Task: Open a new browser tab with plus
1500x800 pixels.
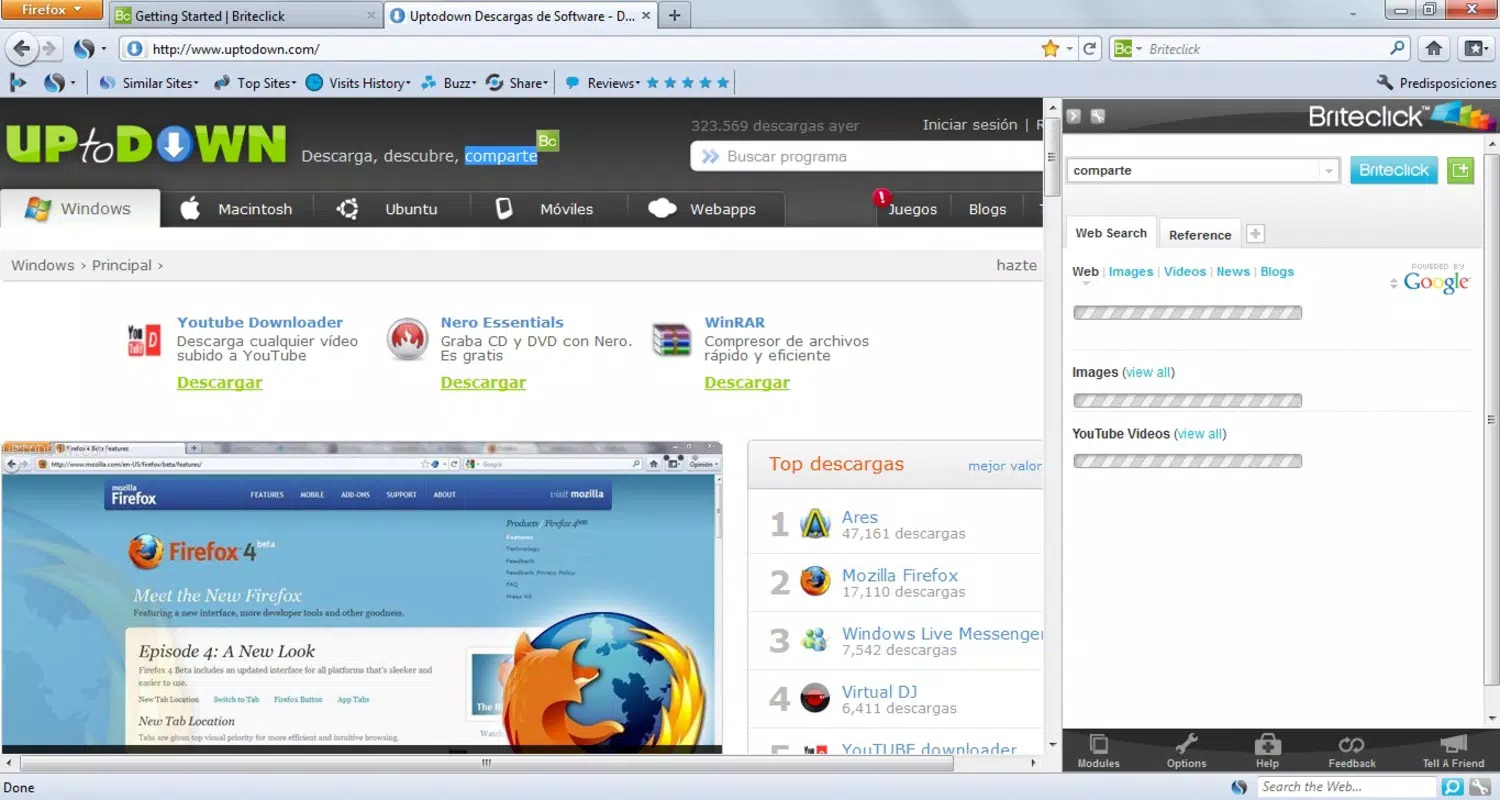Action: coord(674,15)
